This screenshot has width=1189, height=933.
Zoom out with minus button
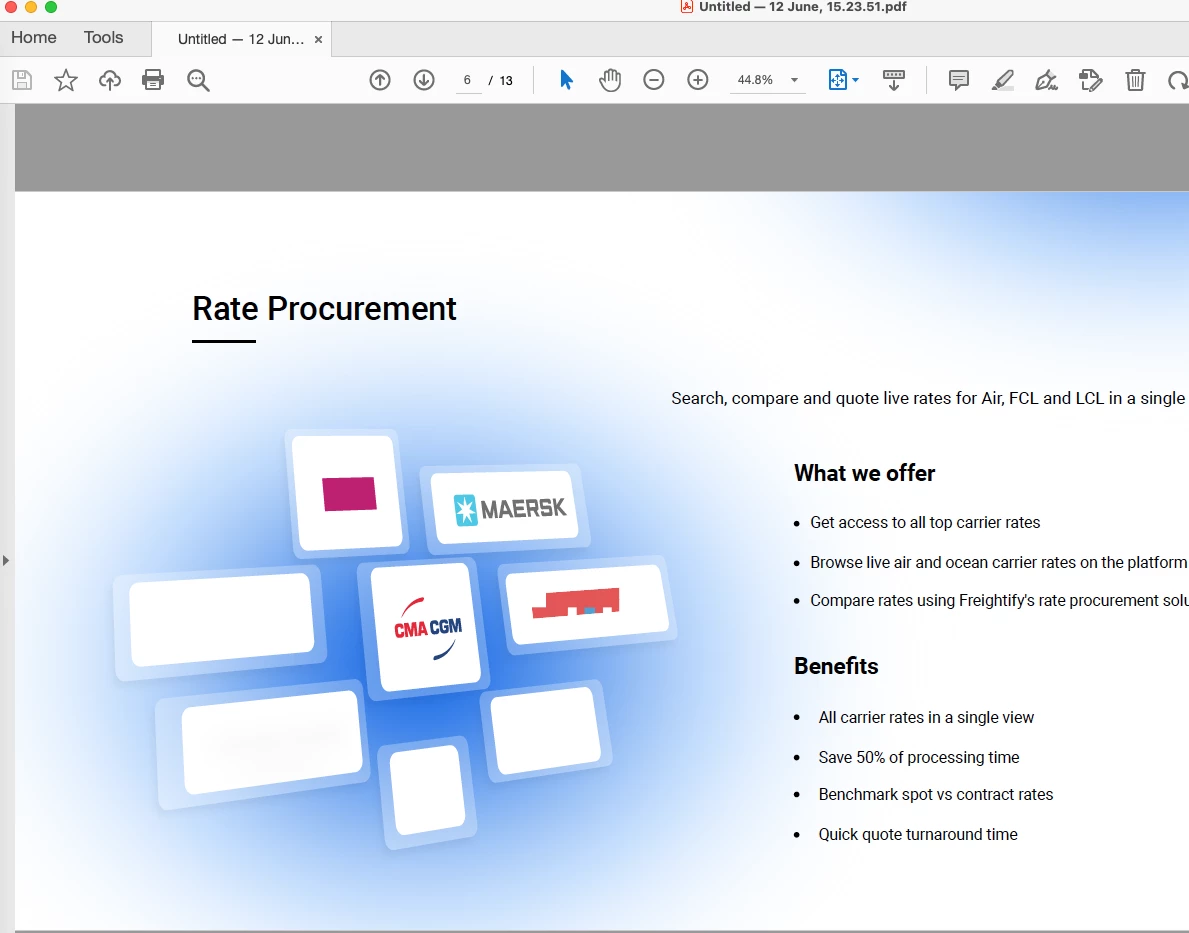pyautogui.click(x=654, y=80)
